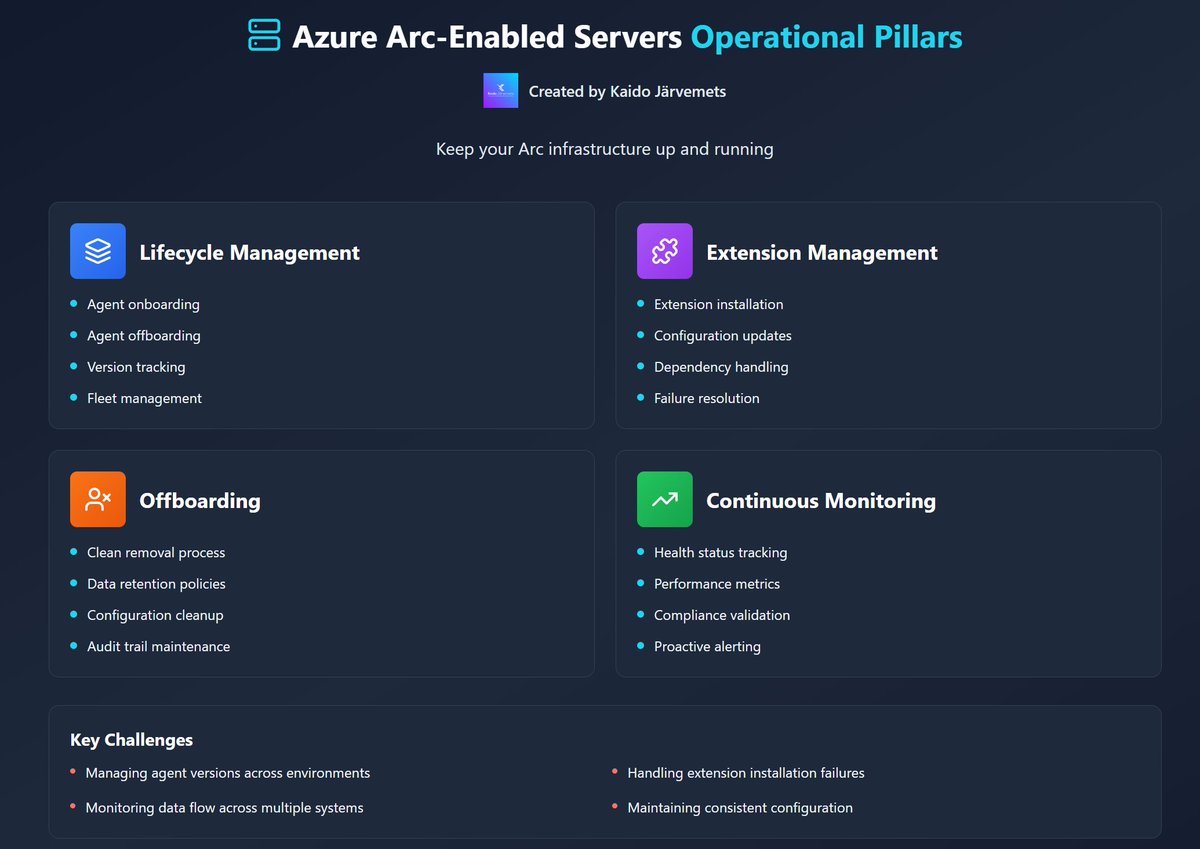Click 'Configuration updates' list item
1200x849 pixels.
point(723,336)
